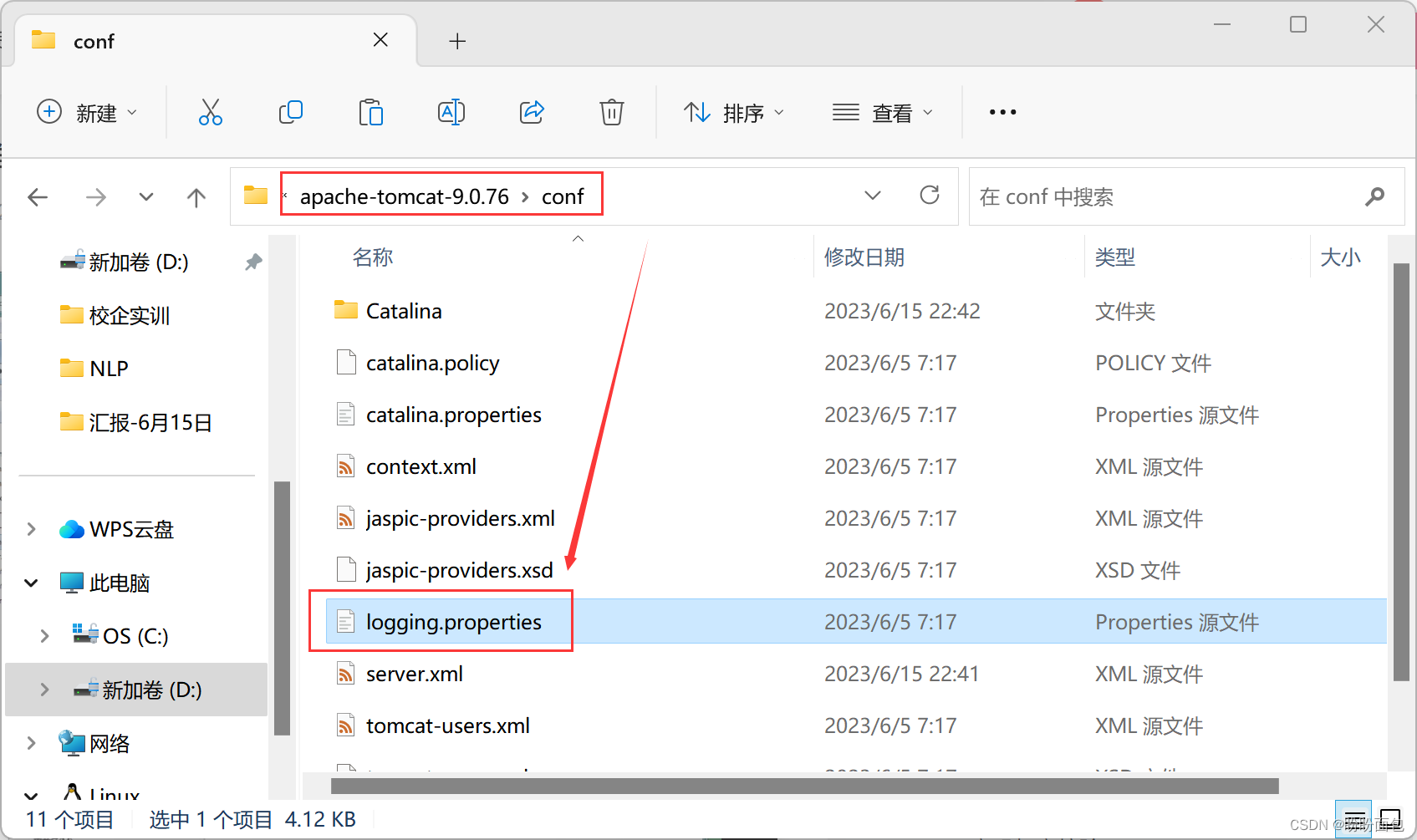Add a new tab with plus button
Viewport: 1417px width, 840px height.
(457, 41)
